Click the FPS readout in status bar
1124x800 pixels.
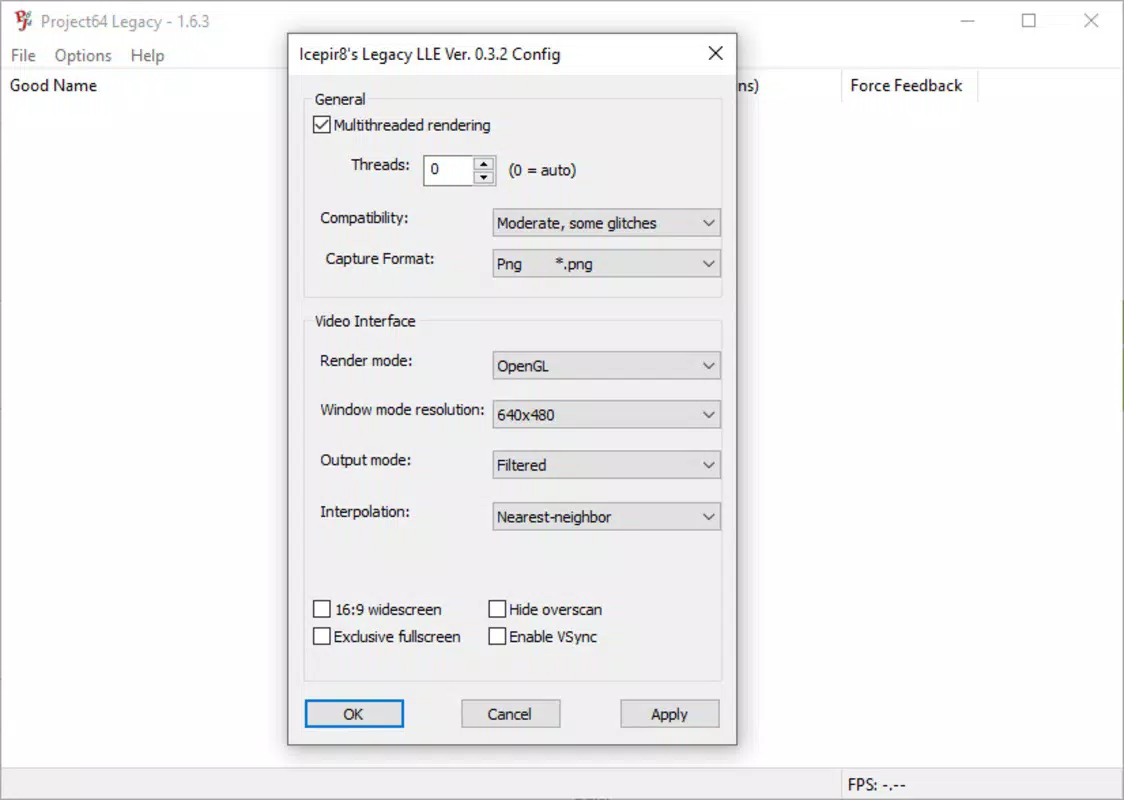(877, 785)
